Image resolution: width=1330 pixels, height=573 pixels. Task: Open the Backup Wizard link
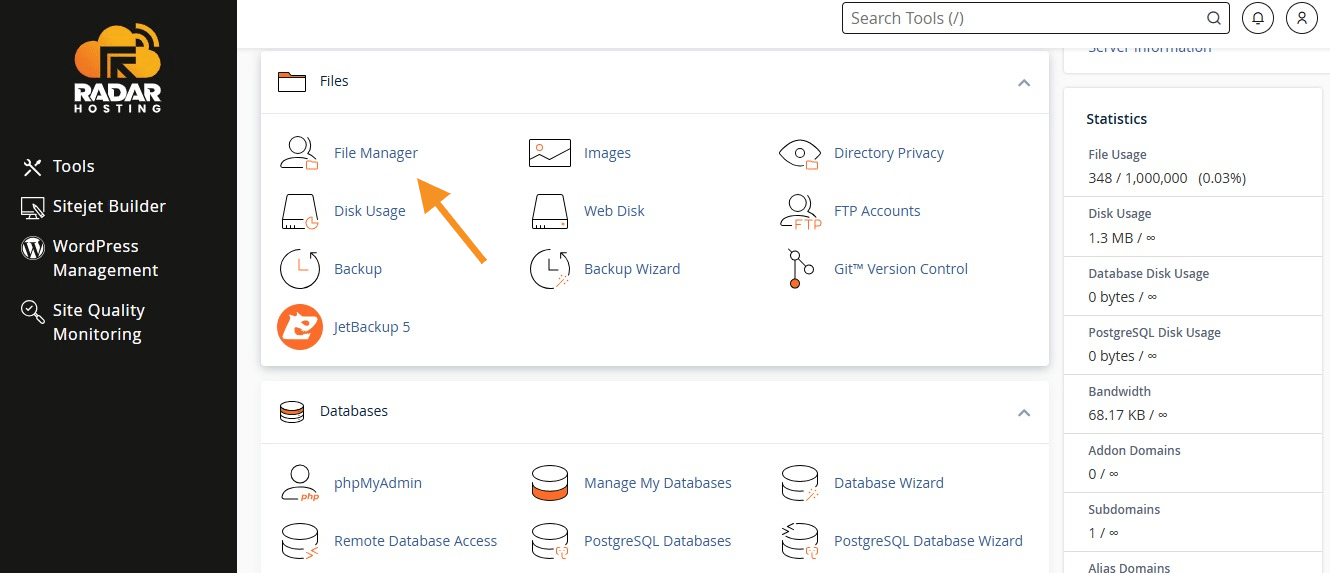(632, 269)
